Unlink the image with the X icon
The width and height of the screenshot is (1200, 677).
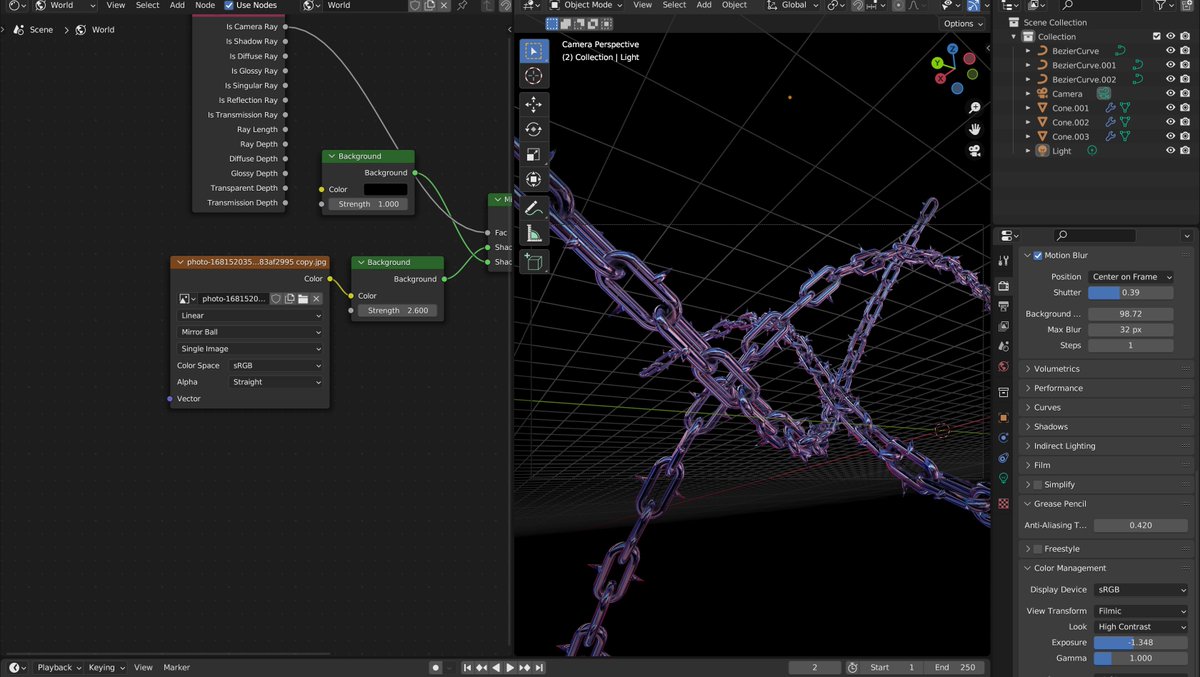point(316,299)
